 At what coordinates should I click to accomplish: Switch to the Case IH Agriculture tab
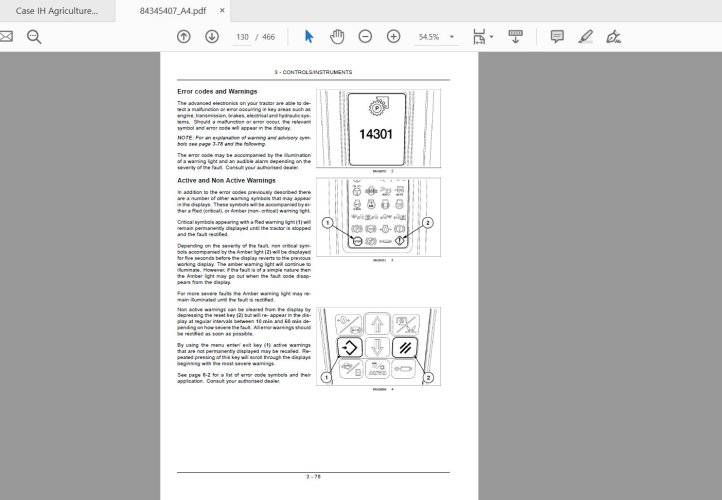[x=57, y=11]
